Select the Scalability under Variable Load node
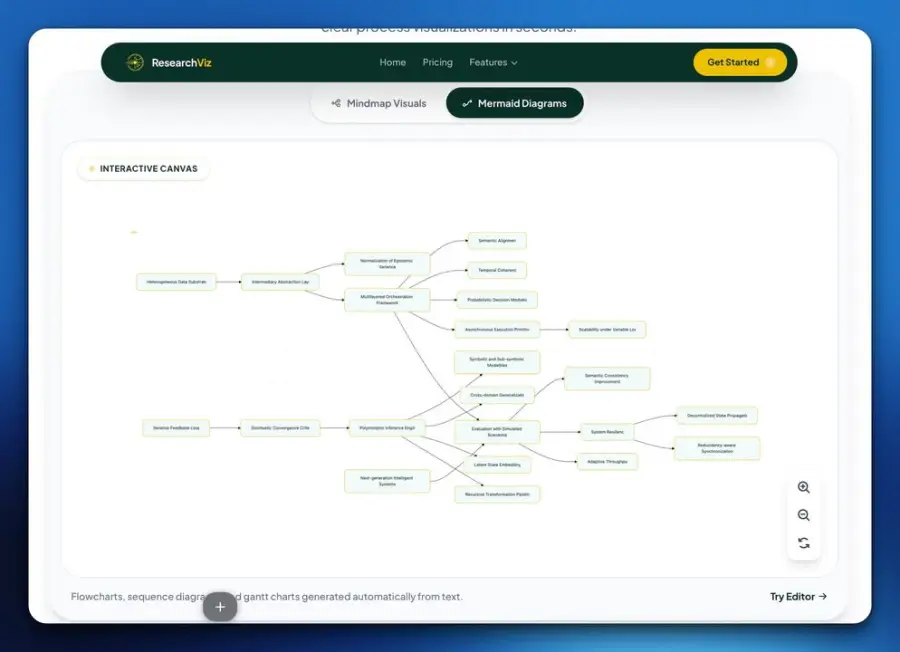This screenshot has width=900, height=652. [607, 329]
